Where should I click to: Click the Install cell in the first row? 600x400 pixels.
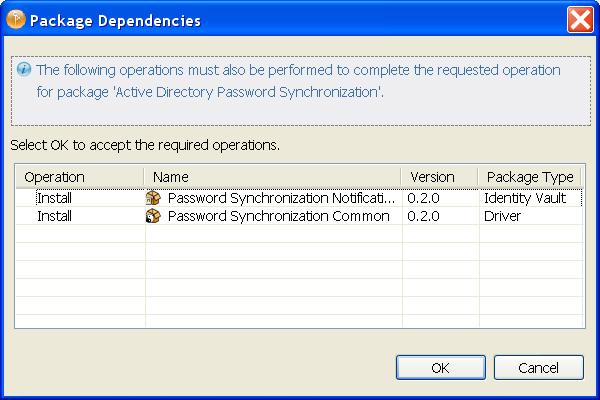tap(54, 198)
